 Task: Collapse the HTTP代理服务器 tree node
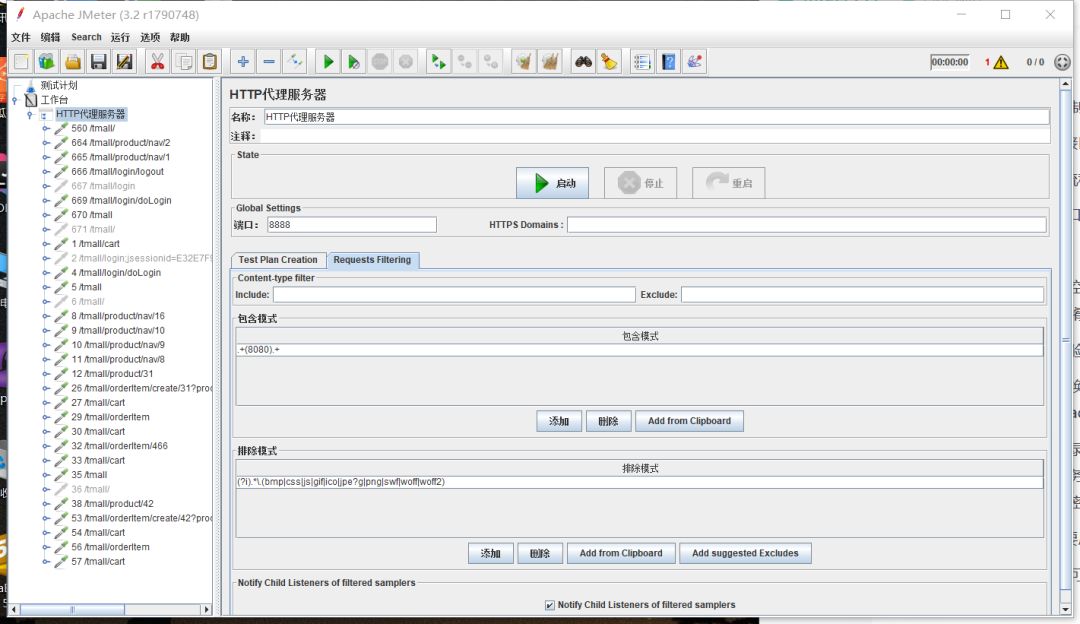tap(30, 115)
